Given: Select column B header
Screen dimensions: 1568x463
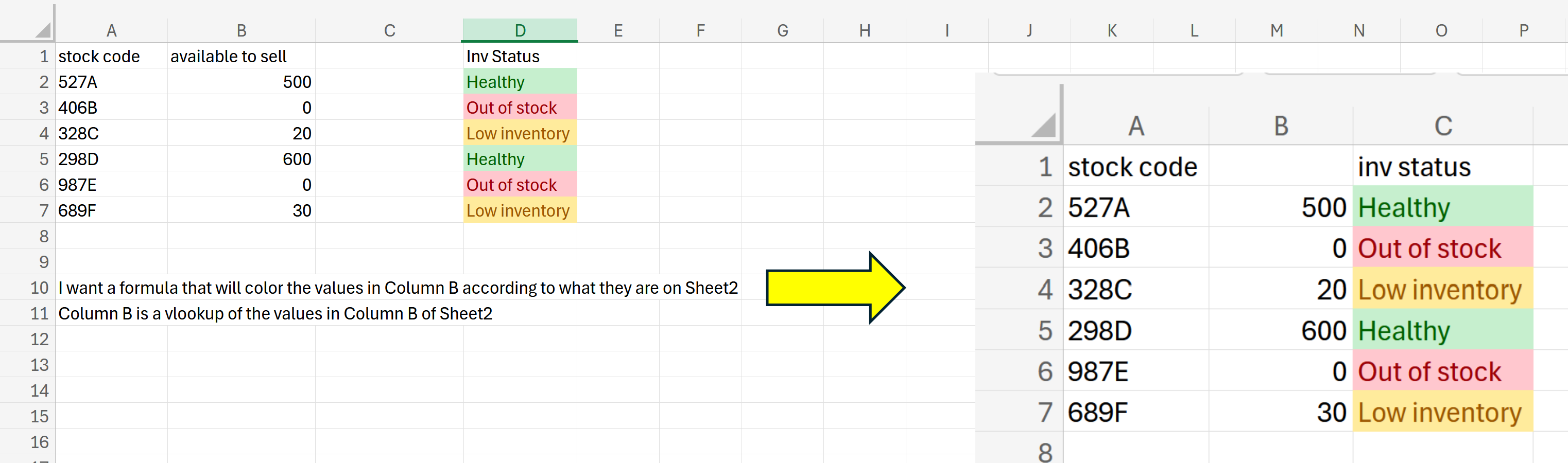Looking at the screenshot, I should pyautogui.click(x=241, y=30).
